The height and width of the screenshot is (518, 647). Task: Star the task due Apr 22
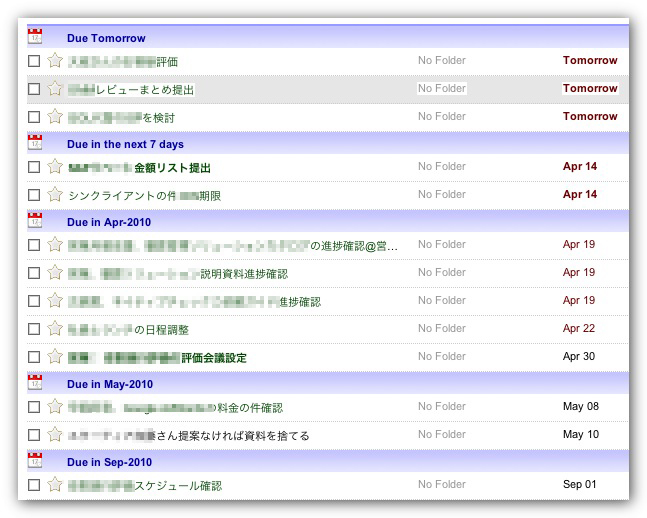tap(55, 329)
